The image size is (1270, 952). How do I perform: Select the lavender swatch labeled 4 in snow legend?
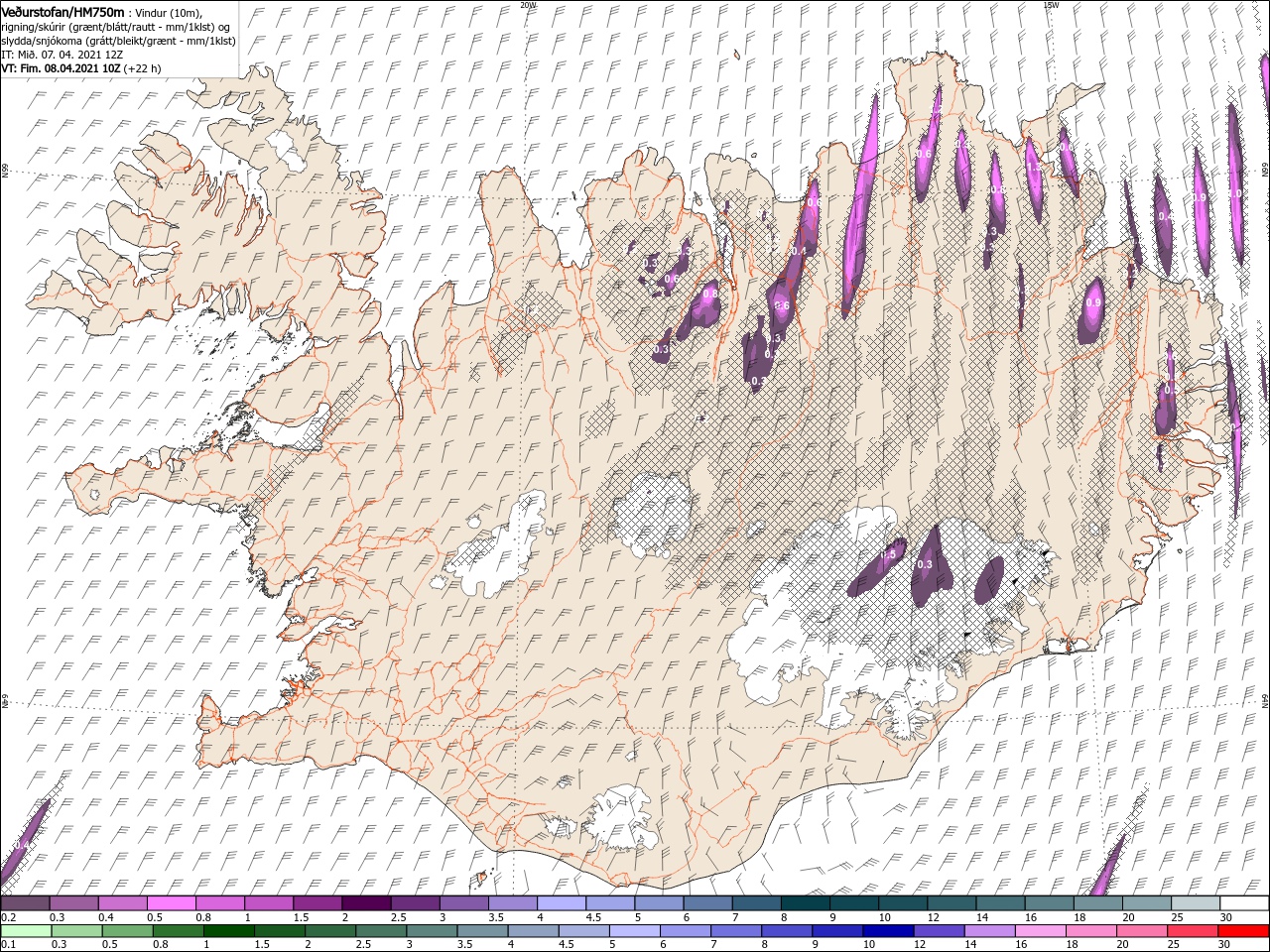click(561, 902)
